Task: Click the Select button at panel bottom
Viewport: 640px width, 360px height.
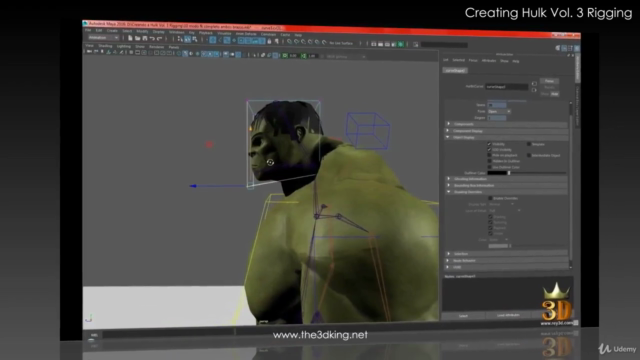Action: click(463, 316)
